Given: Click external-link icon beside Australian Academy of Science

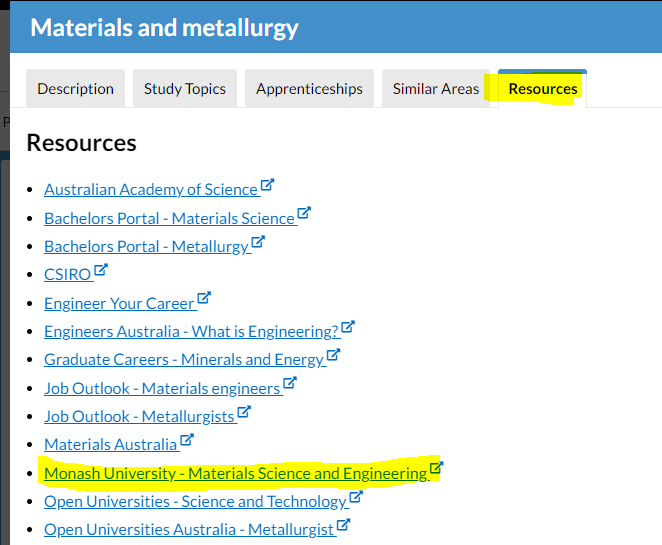Looking at the screenshot, I should tap(267, 185).
